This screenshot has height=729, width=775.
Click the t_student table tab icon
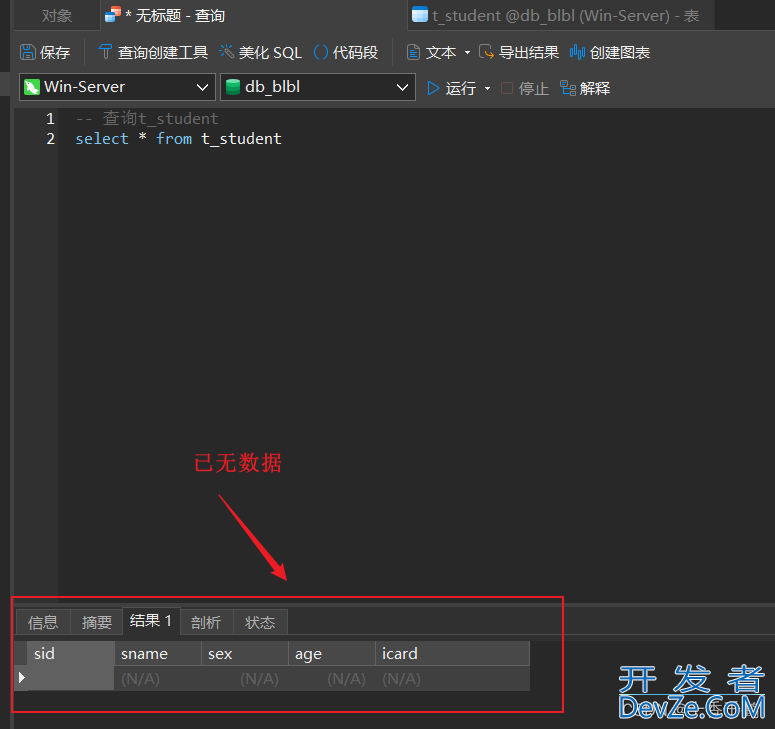(x=420, y=14)
